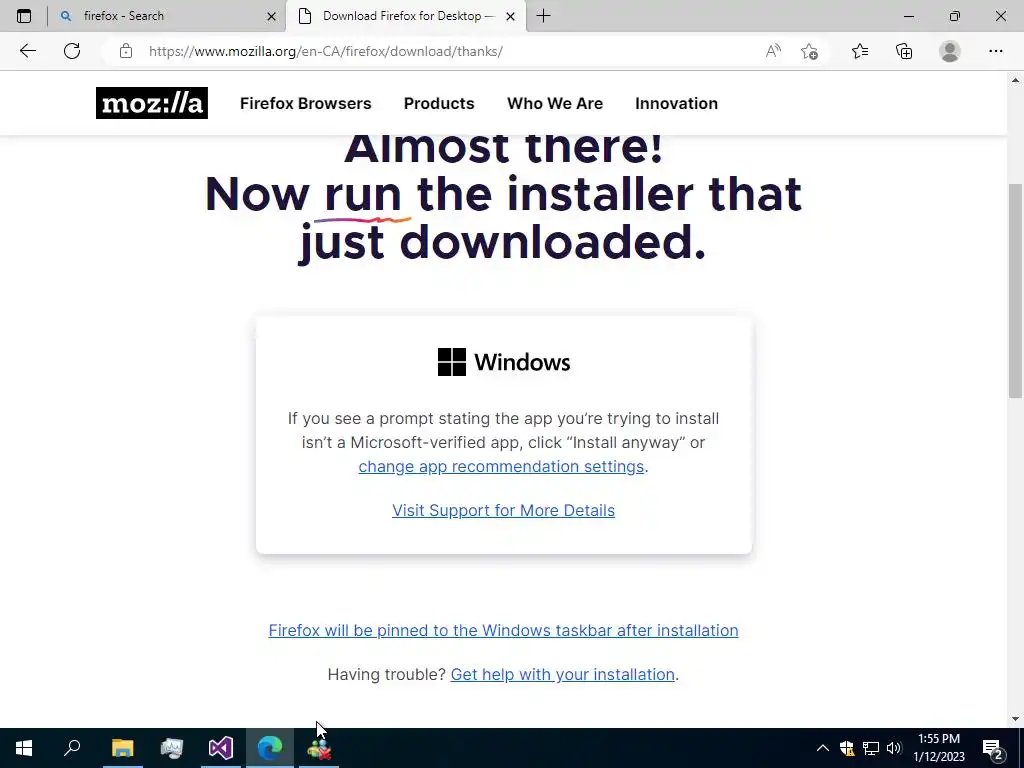The image size is (1024, 768).
Task: Open Visual Studio from the taskbar
Action: (221, 748)
